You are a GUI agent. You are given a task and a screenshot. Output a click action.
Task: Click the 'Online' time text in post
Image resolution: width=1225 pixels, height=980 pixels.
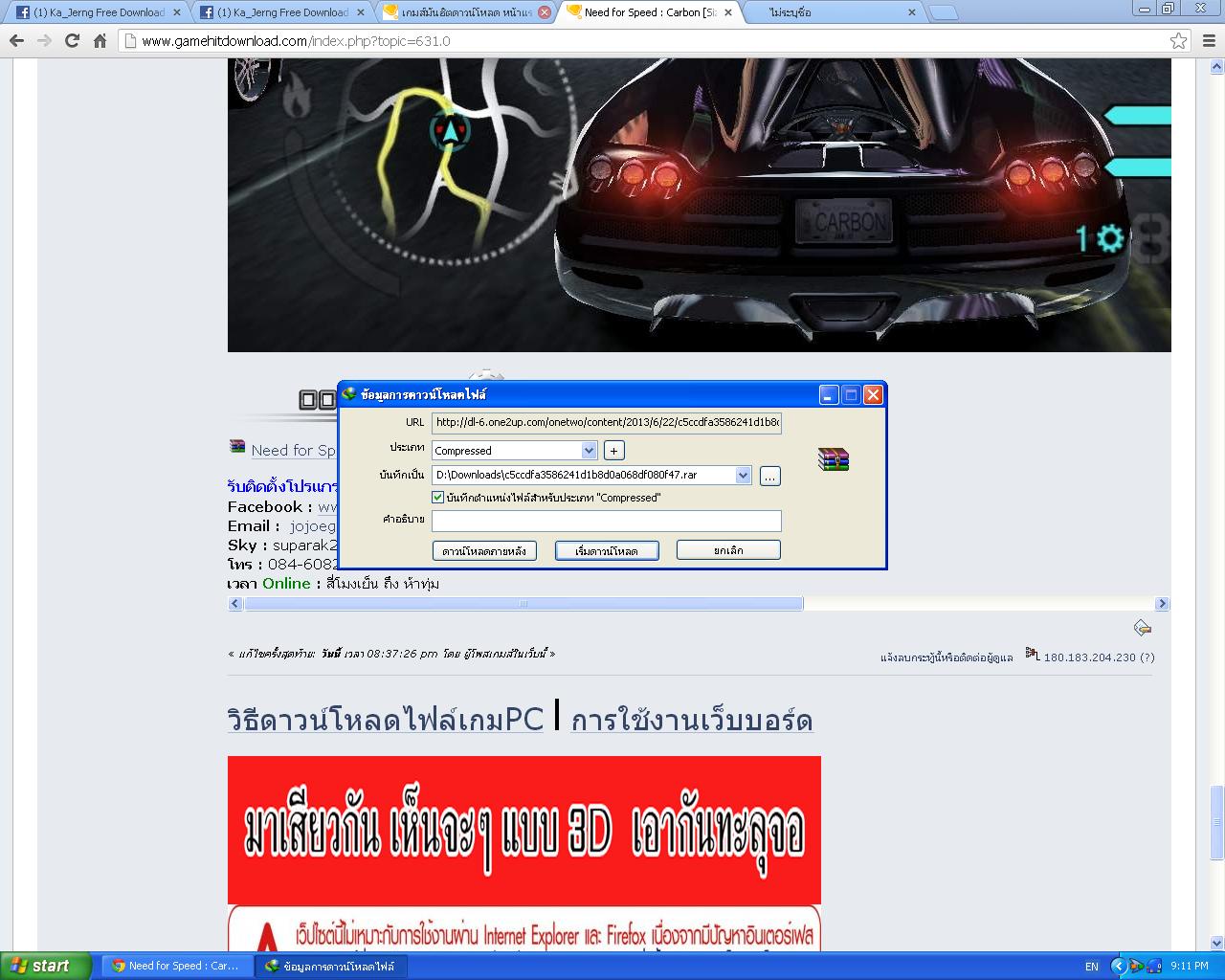(x=286, y=584)
